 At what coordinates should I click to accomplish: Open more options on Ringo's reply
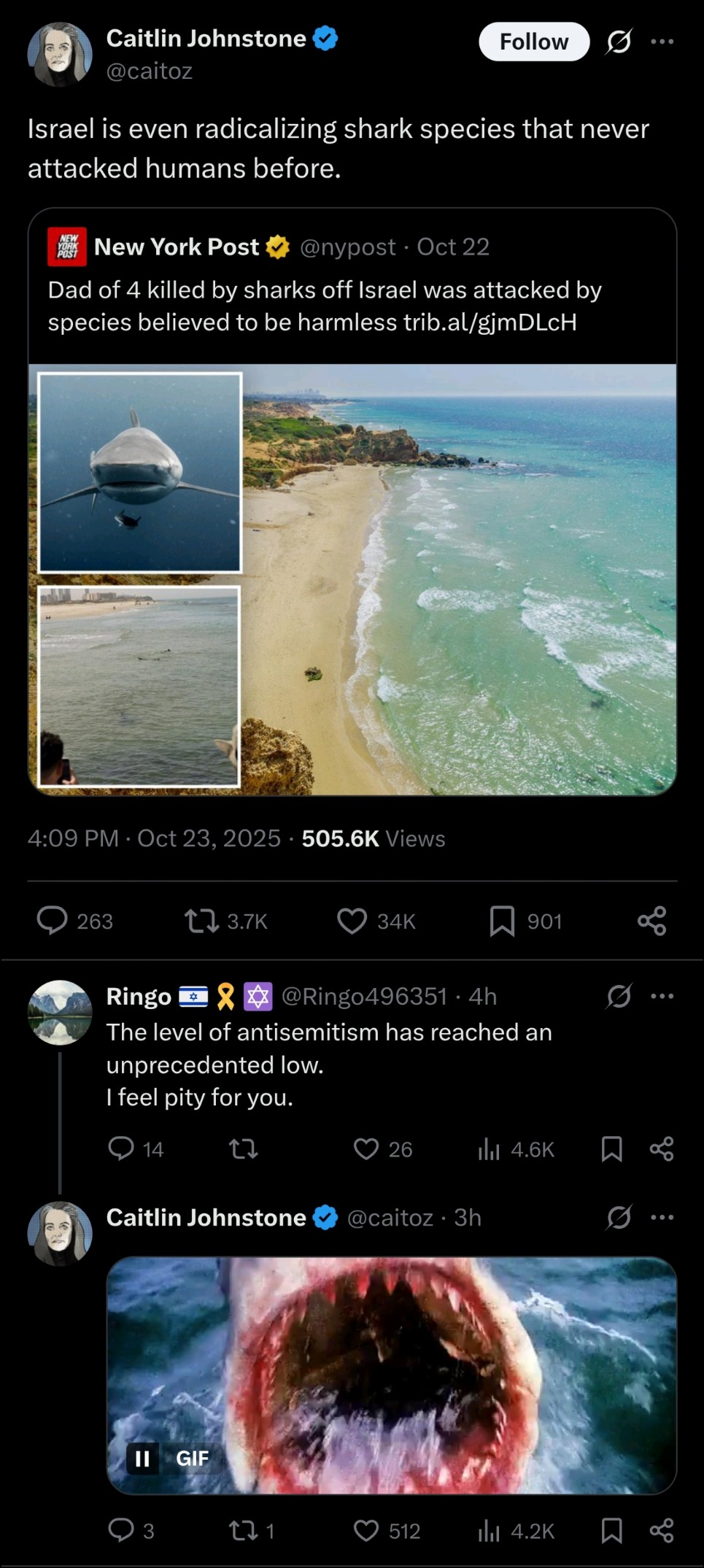click(x=662, y=996)
